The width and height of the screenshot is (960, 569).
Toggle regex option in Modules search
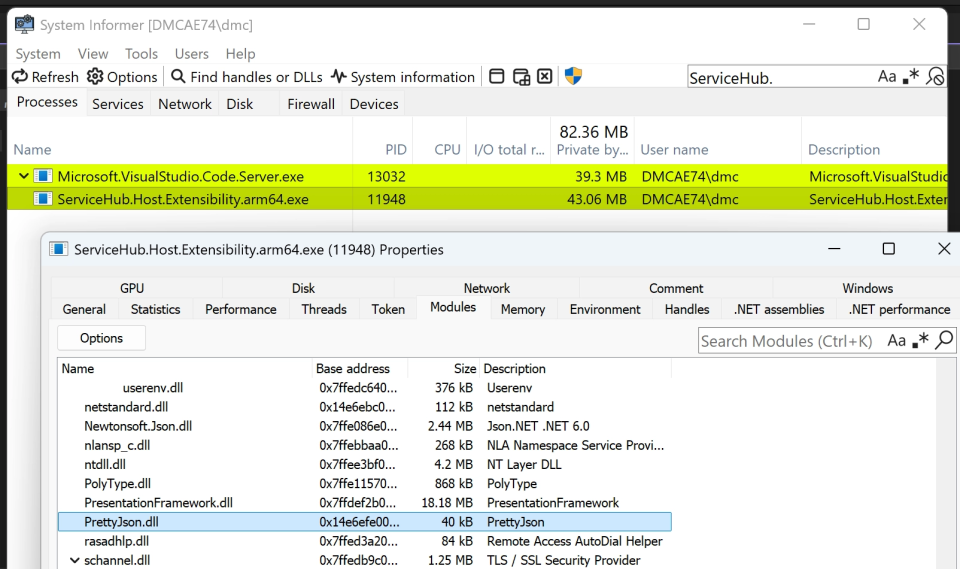point(920,341)
